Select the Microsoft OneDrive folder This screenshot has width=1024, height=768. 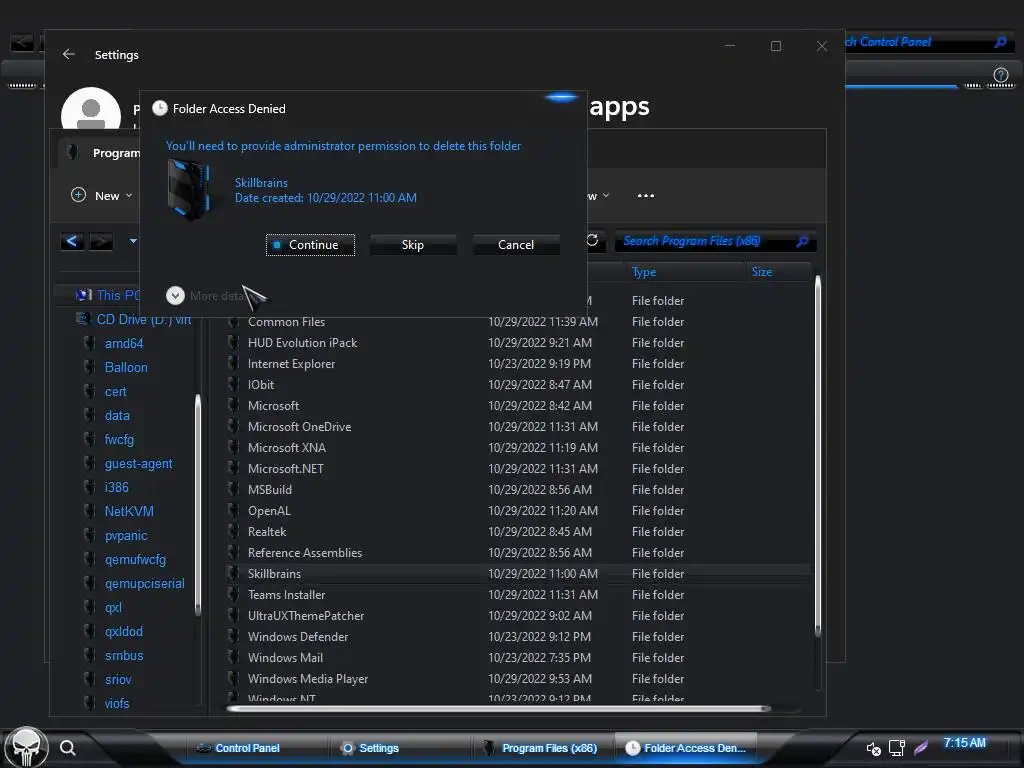519,426
